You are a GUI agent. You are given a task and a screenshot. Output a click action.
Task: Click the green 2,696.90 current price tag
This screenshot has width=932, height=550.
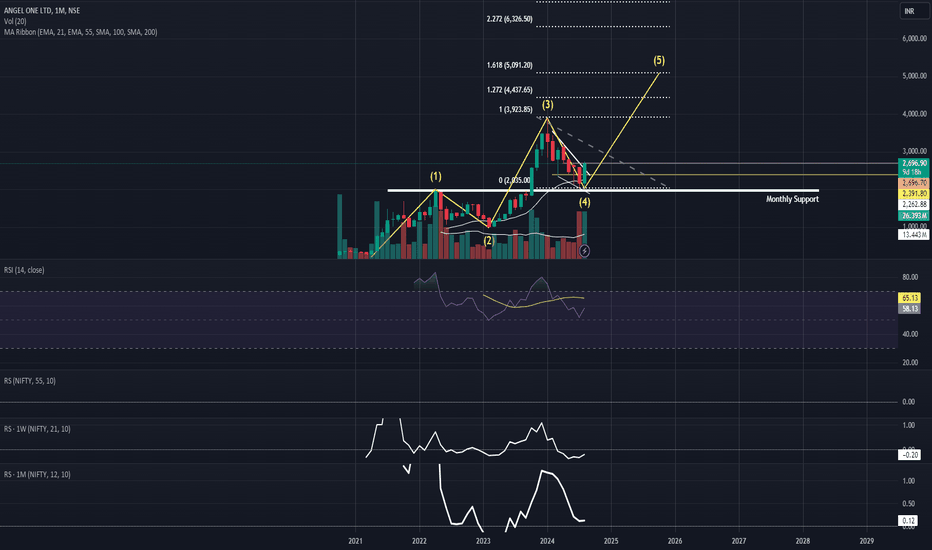coord(914,163)
